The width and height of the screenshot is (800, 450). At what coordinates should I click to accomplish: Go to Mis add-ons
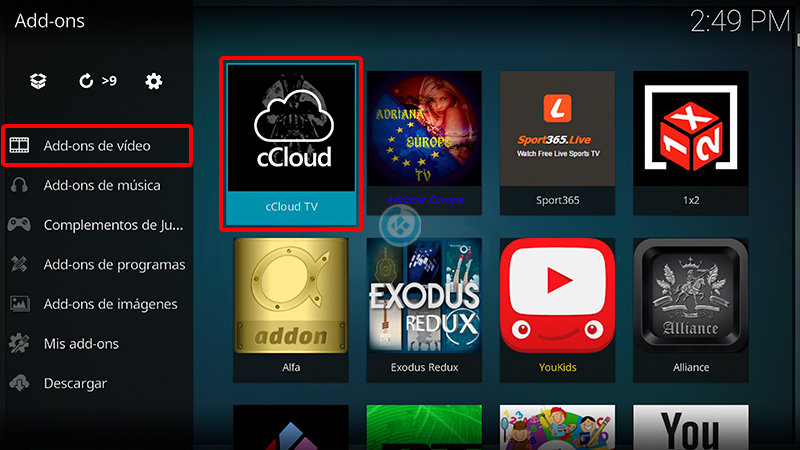point(97,343)
